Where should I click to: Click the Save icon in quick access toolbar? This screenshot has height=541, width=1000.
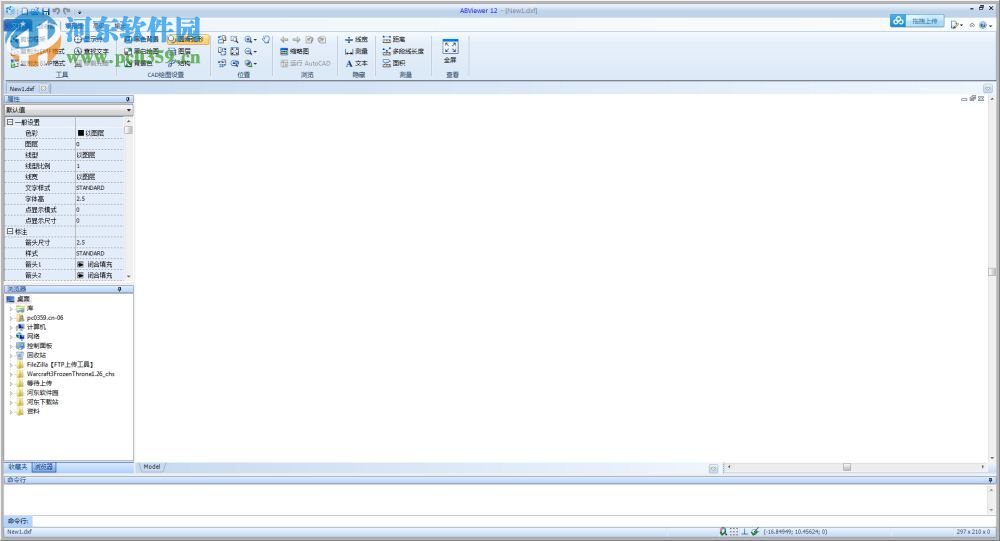point(47,11)
